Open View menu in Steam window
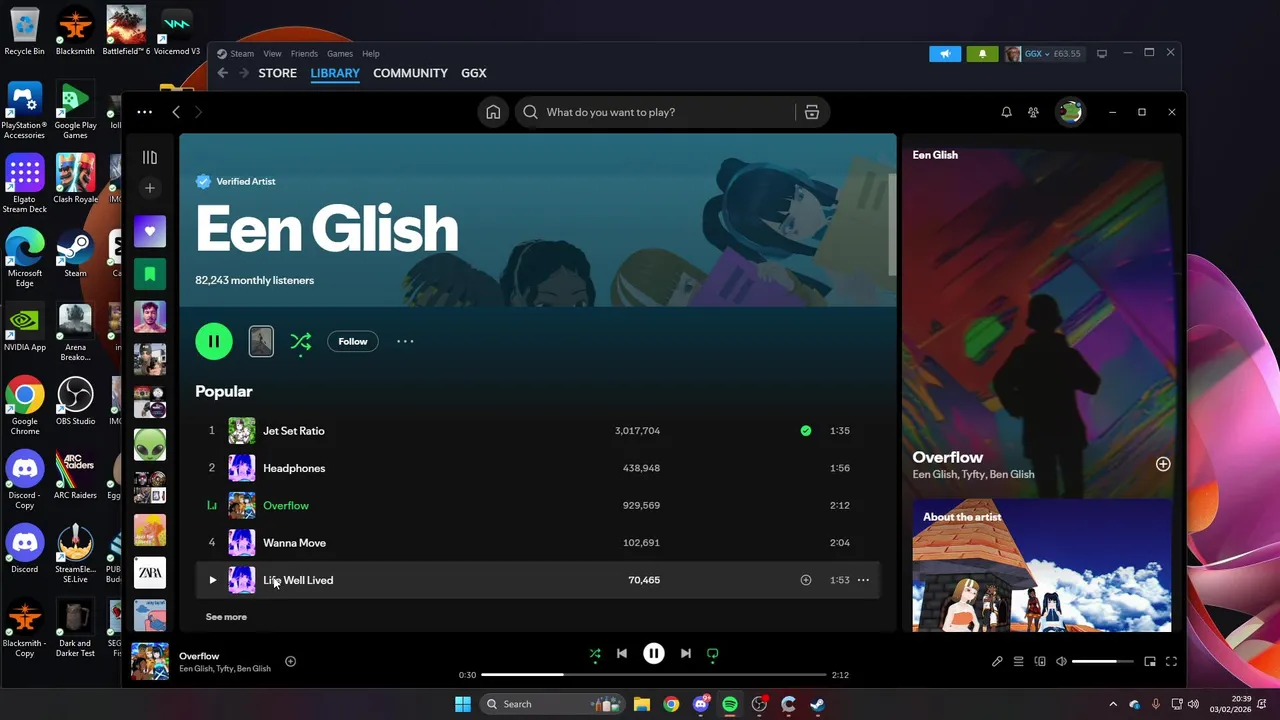Image resolution: width=1280 pixels, height=720 pixels. tap(272, 54)
